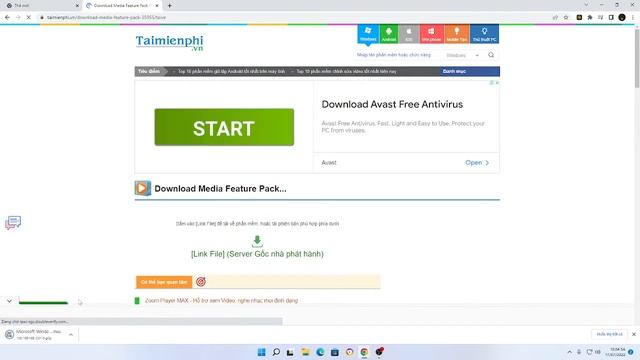
Task: Close the Thẻ mới tab
Action: (77, 6)
